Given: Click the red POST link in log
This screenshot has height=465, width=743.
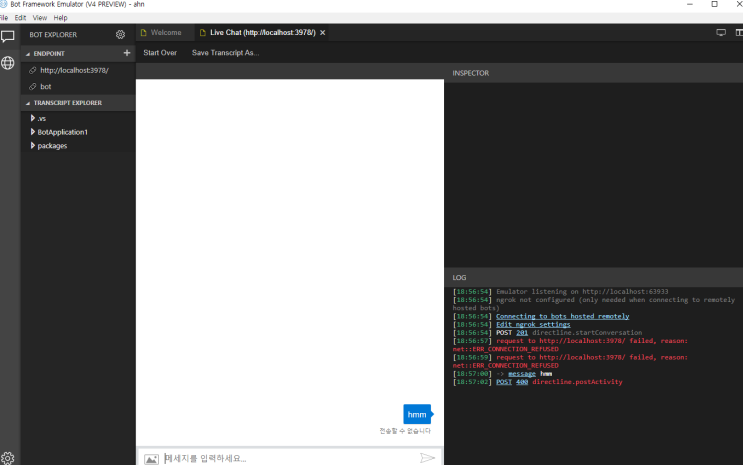Looking at the screenshot, I should tap(504, 382).
